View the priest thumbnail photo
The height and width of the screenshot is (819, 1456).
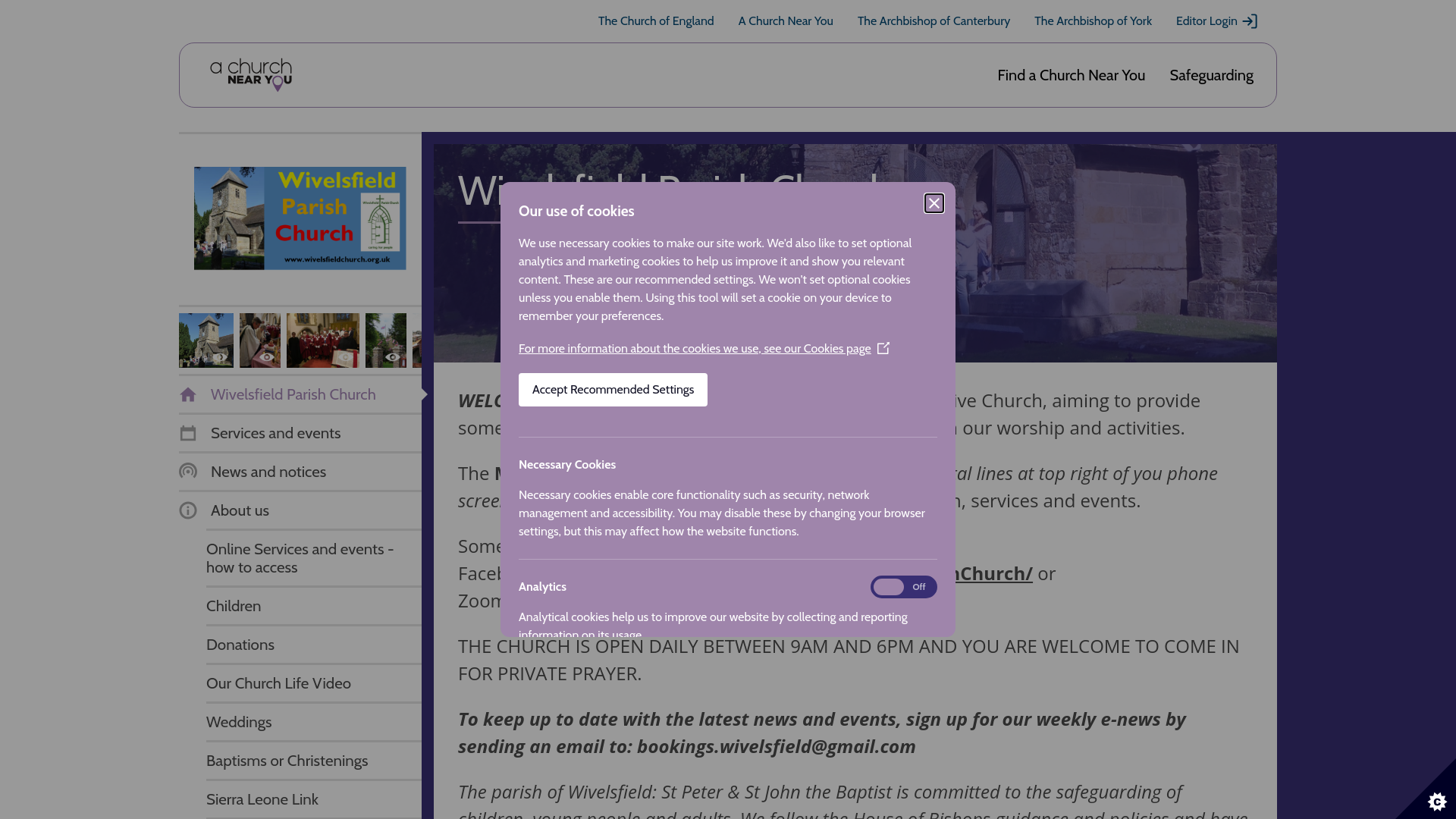[260, 340]
